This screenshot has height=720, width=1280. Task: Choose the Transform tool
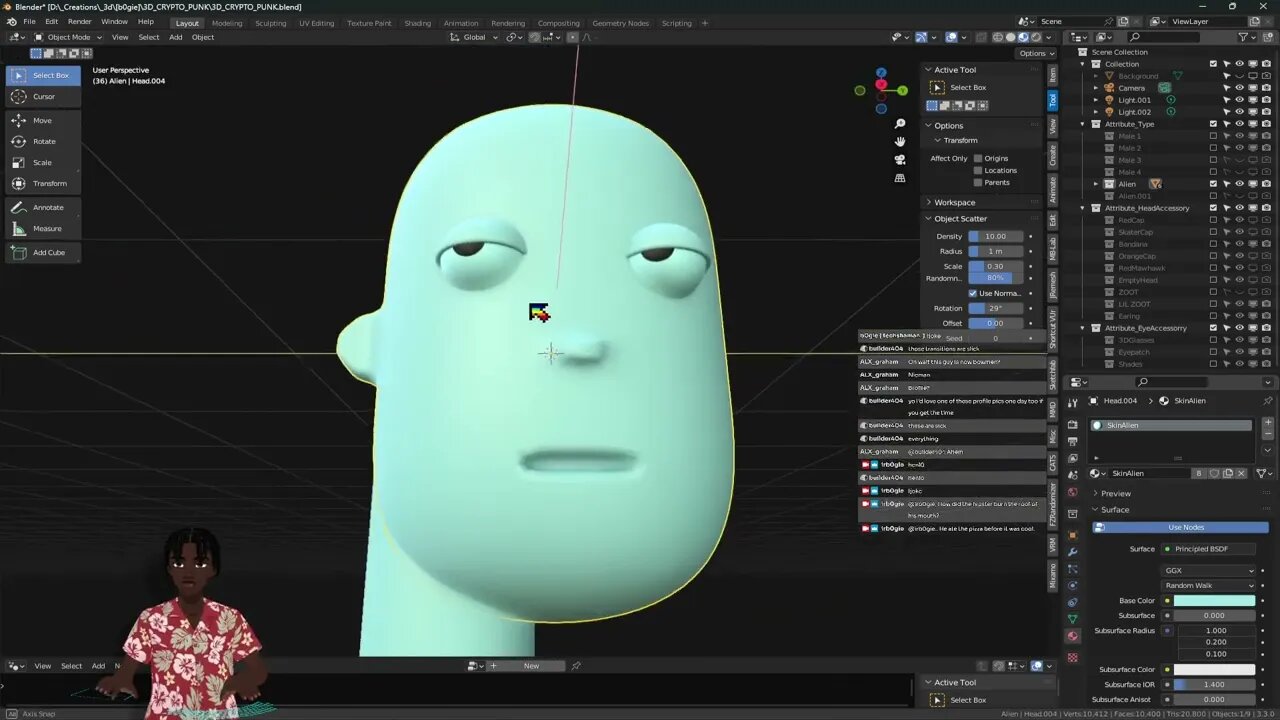(43, 183)
